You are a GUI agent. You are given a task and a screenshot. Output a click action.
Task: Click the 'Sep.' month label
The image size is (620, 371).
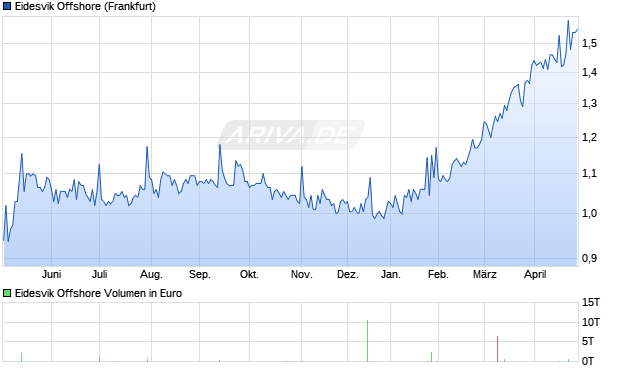point(200,274)
